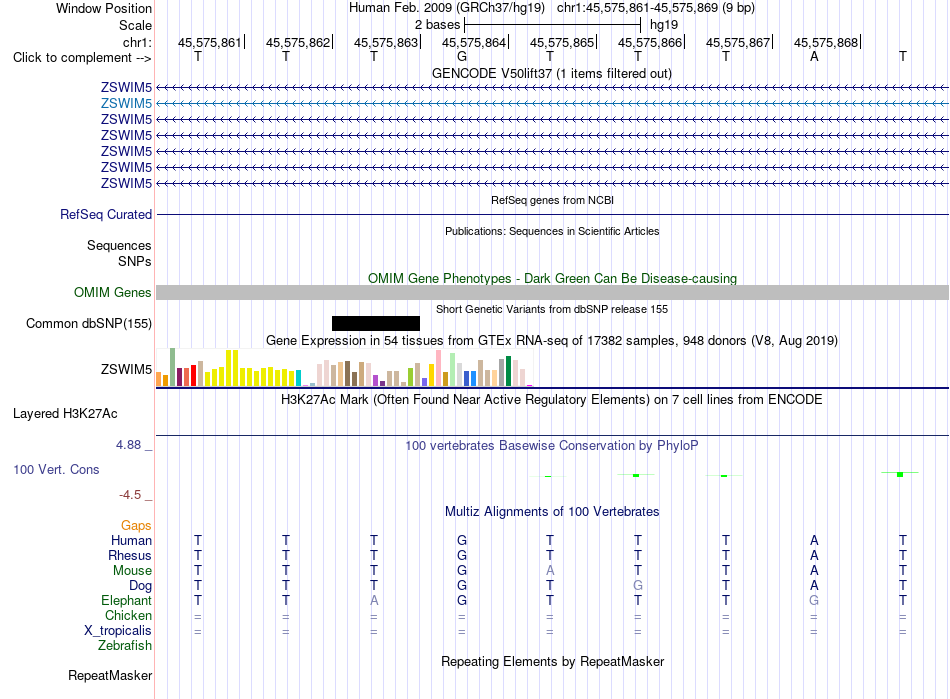Click the SNPs track label

click(x=135, y=261)
